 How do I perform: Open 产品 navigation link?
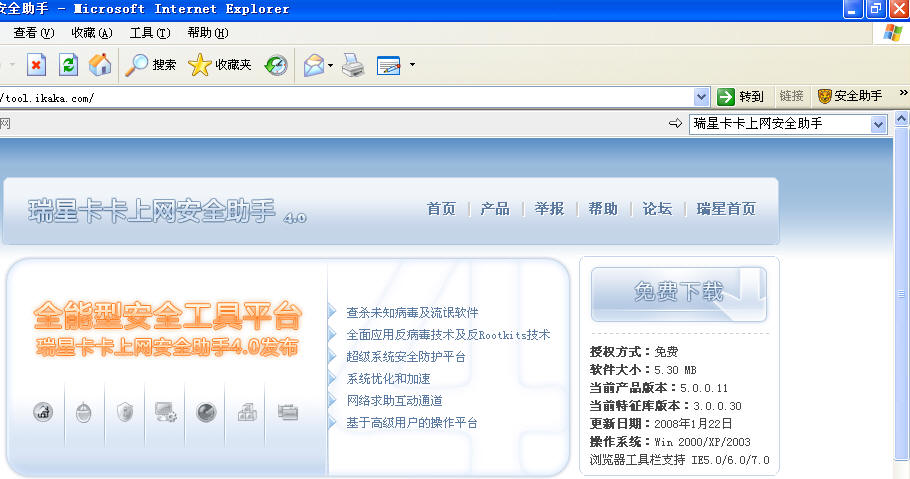pos(494,208)
